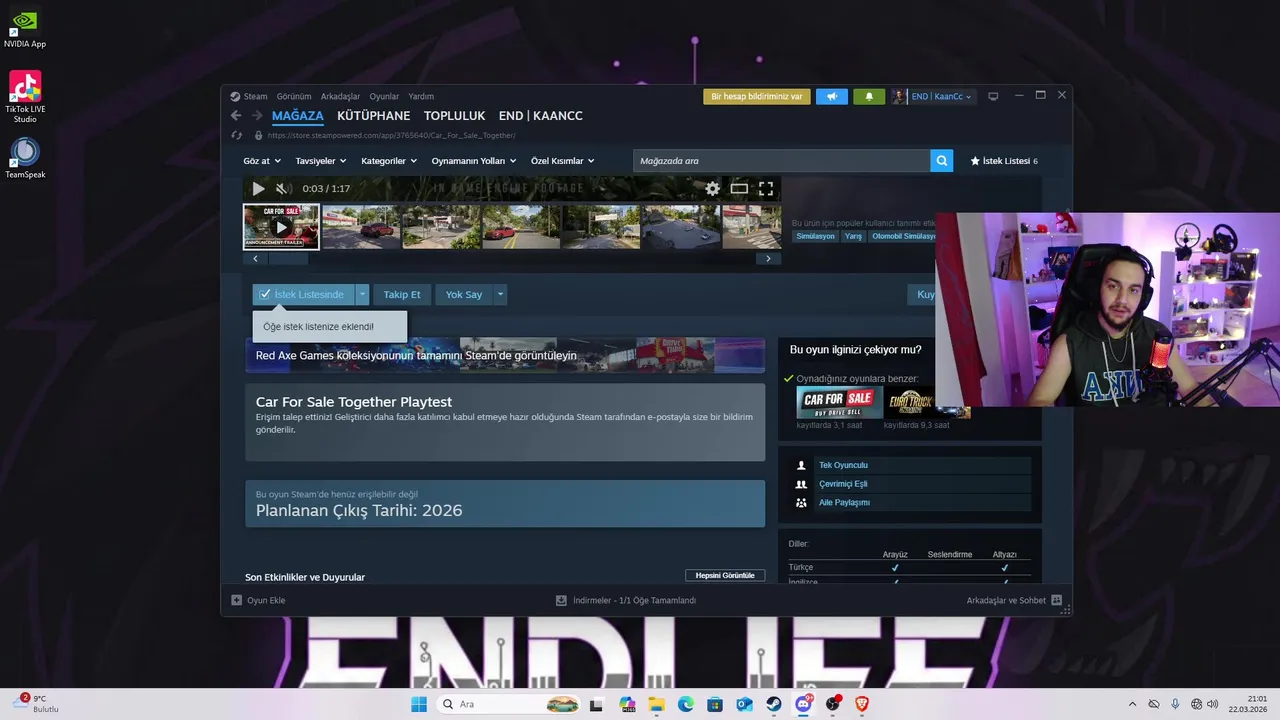Switch the video to theater mode

pyautogui.click(x=739, y=188)
